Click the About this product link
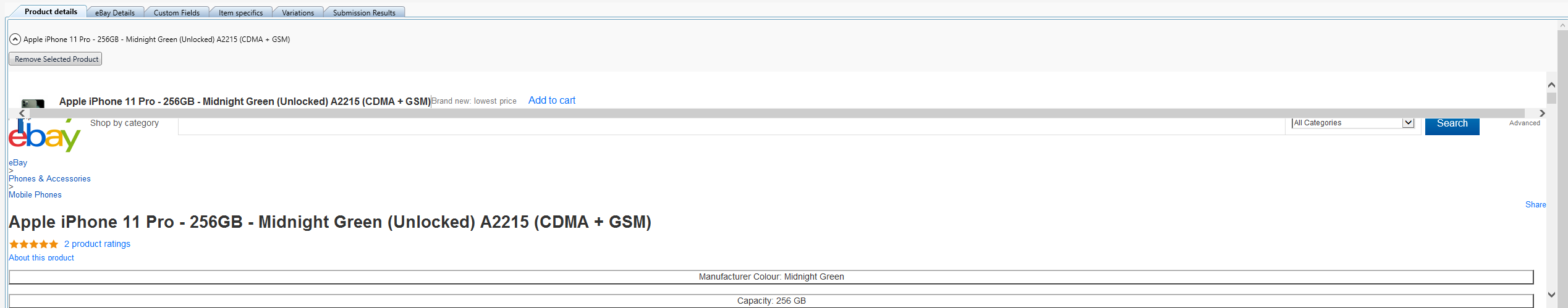 tap(41, 257)
